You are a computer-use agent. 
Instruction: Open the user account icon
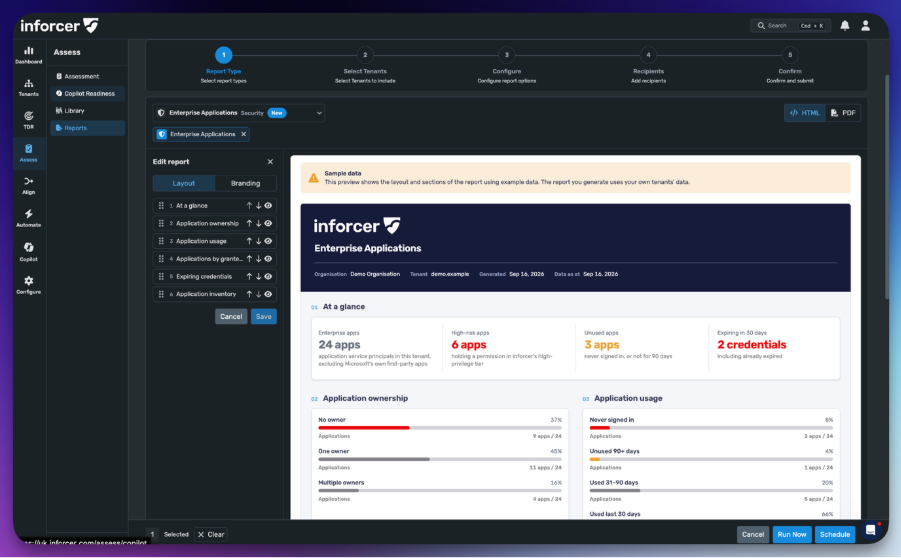click(x=865, y=26)
